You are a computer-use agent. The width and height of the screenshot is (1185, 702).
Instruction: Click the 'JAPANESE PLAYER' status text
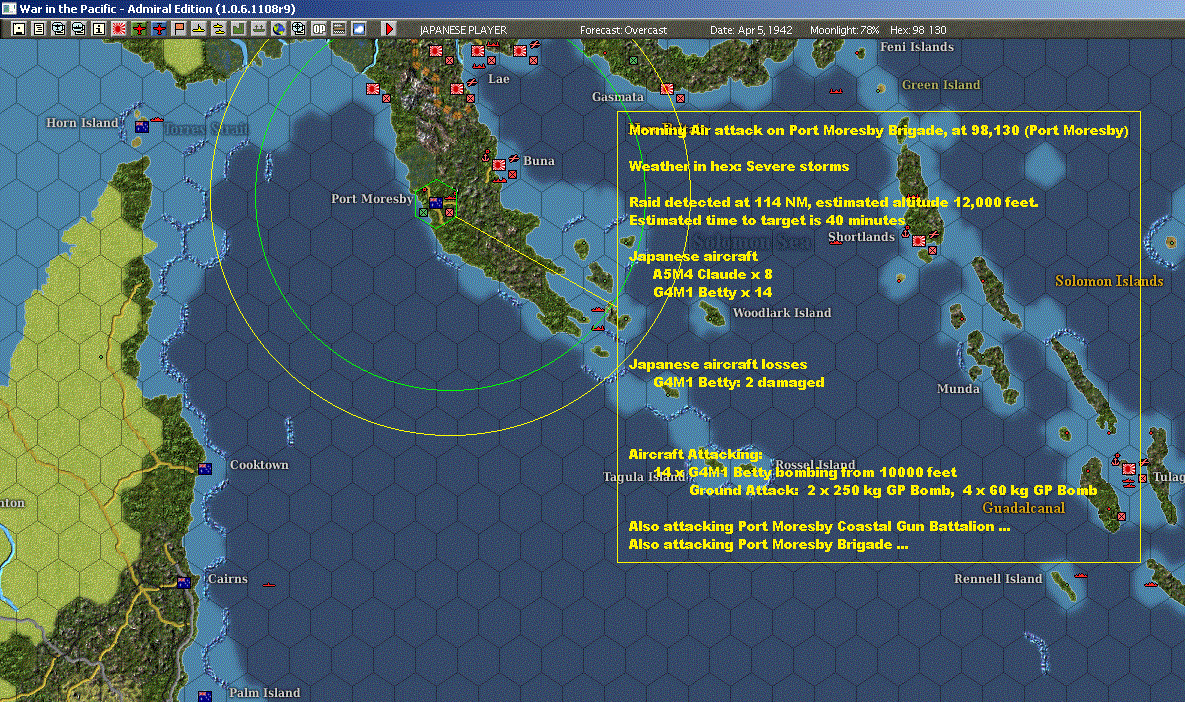[463, 30]
